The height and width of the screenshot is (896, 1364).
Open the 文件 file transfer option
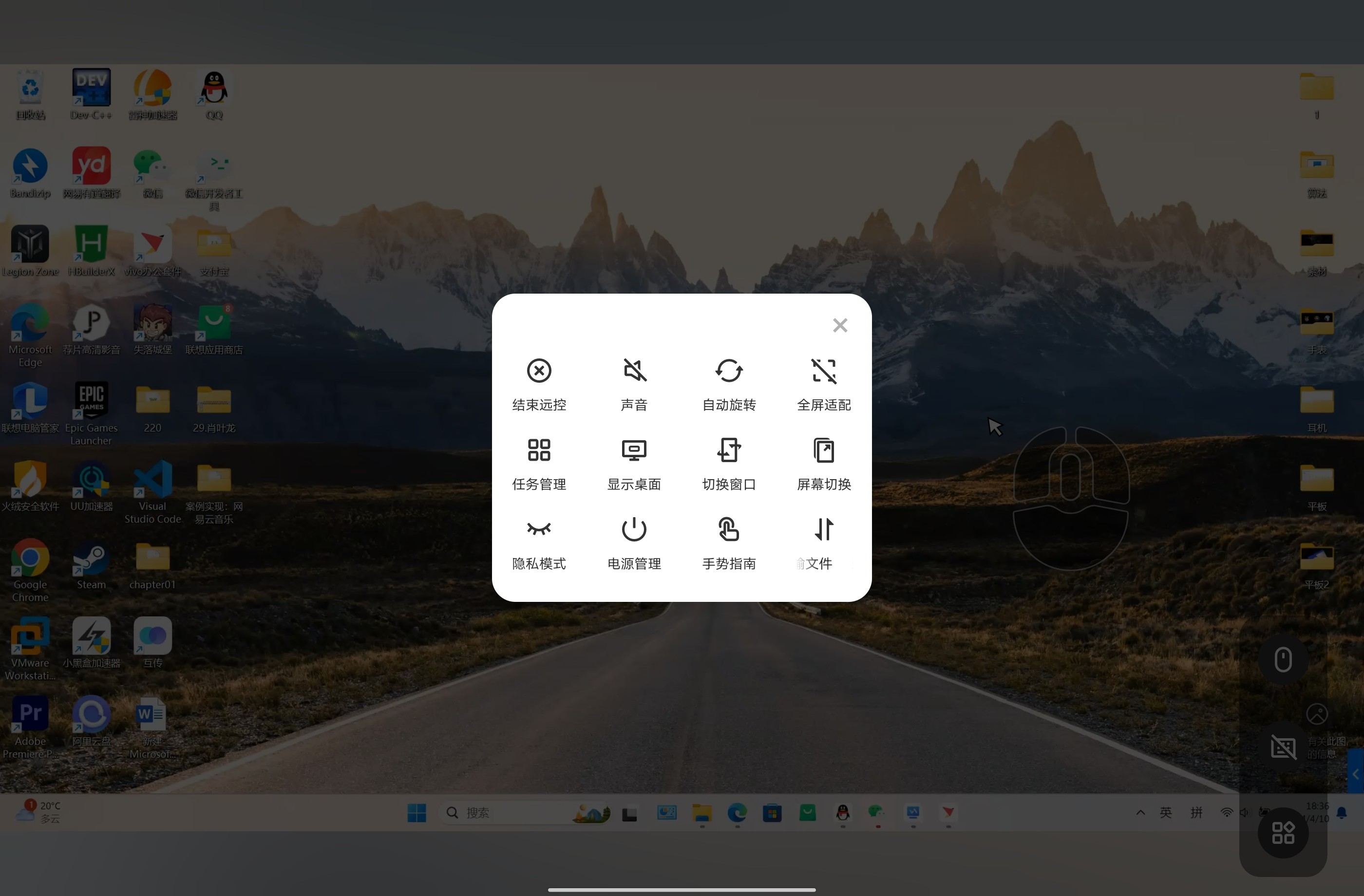point(824,543)
